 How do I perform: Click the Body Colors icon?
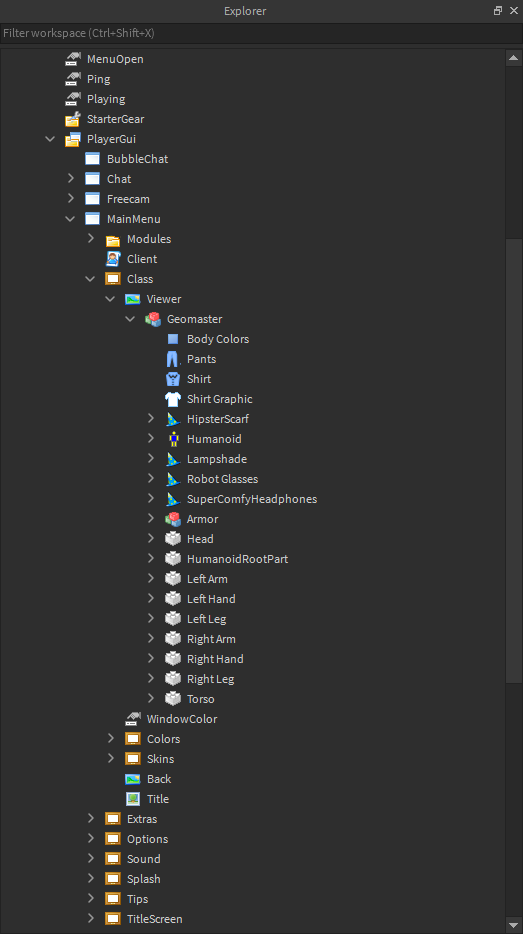[173, 339]
